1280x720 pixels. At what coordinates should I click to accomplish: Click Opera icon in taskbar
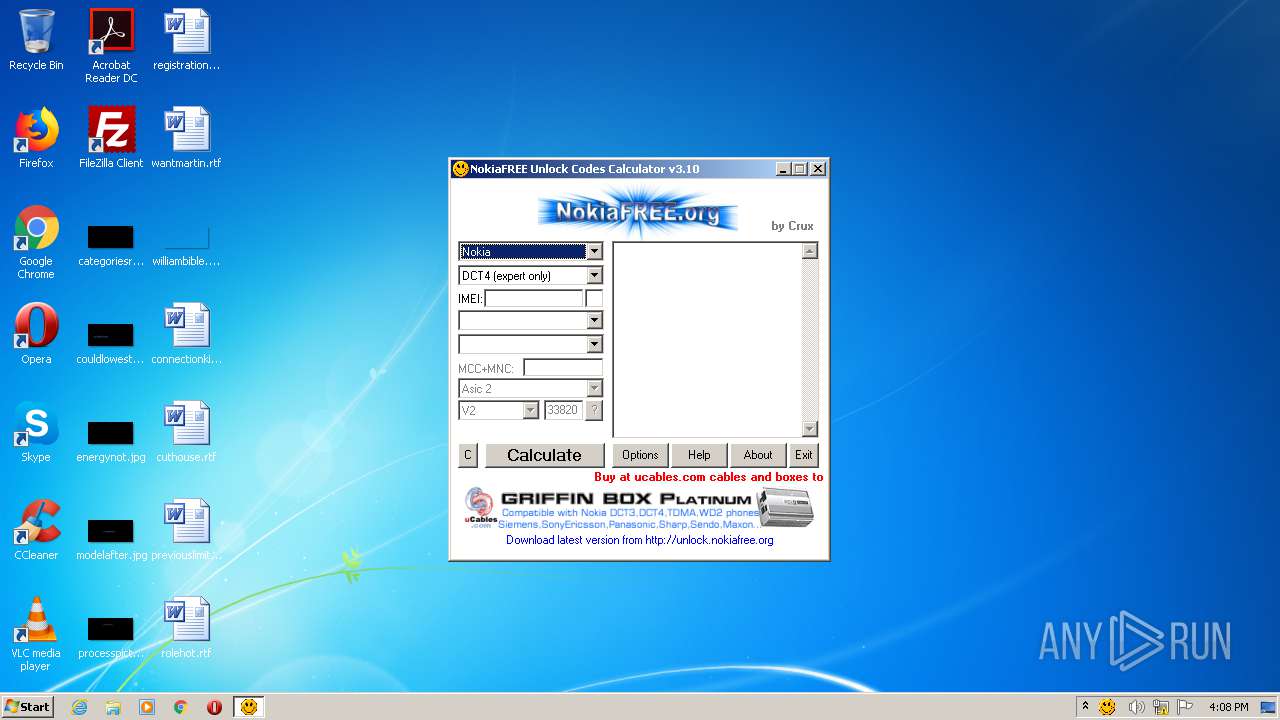(x=214, y=707)
